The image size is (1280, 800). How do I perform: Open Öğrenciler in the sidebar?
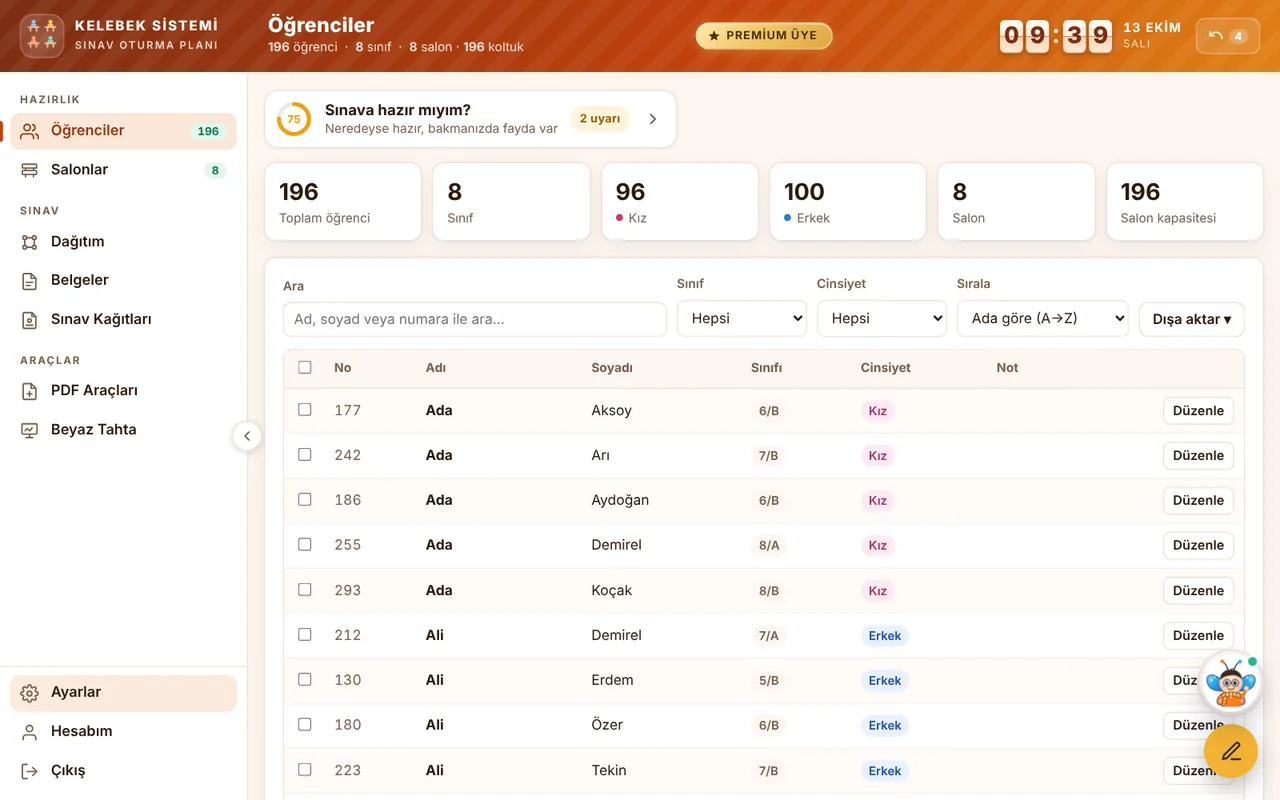124,131
